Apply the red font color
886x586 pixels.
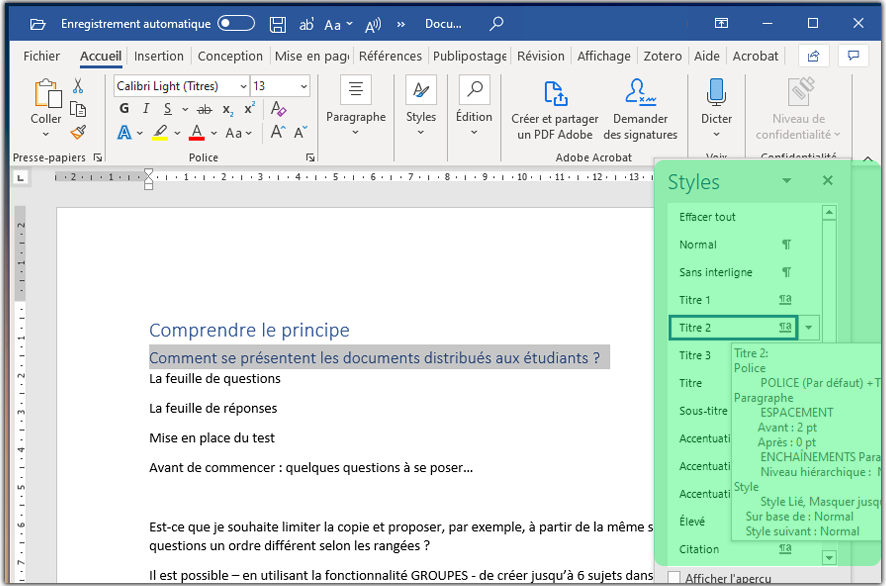pos(197,133)
